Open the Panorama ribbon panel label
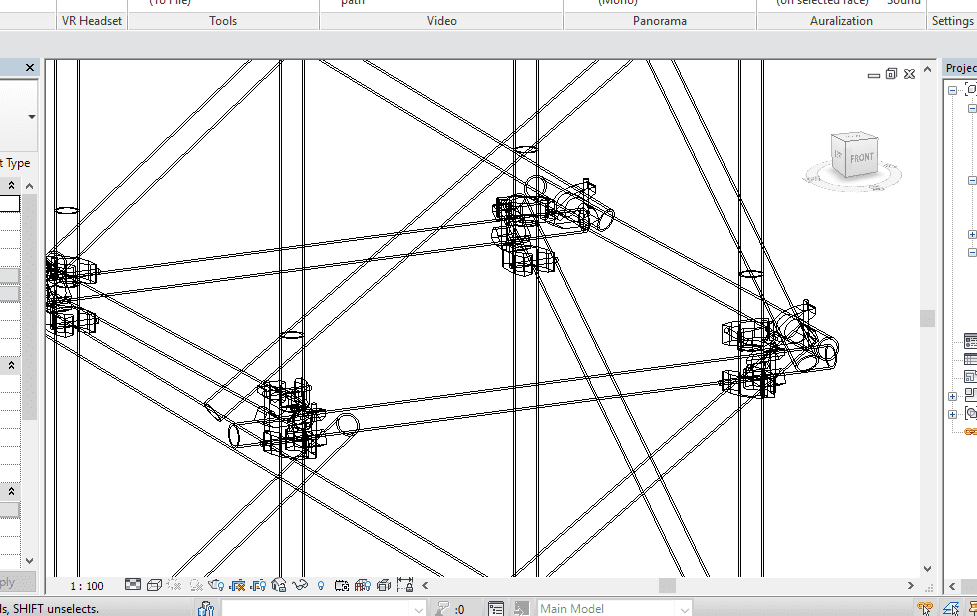 pos(660,21)
